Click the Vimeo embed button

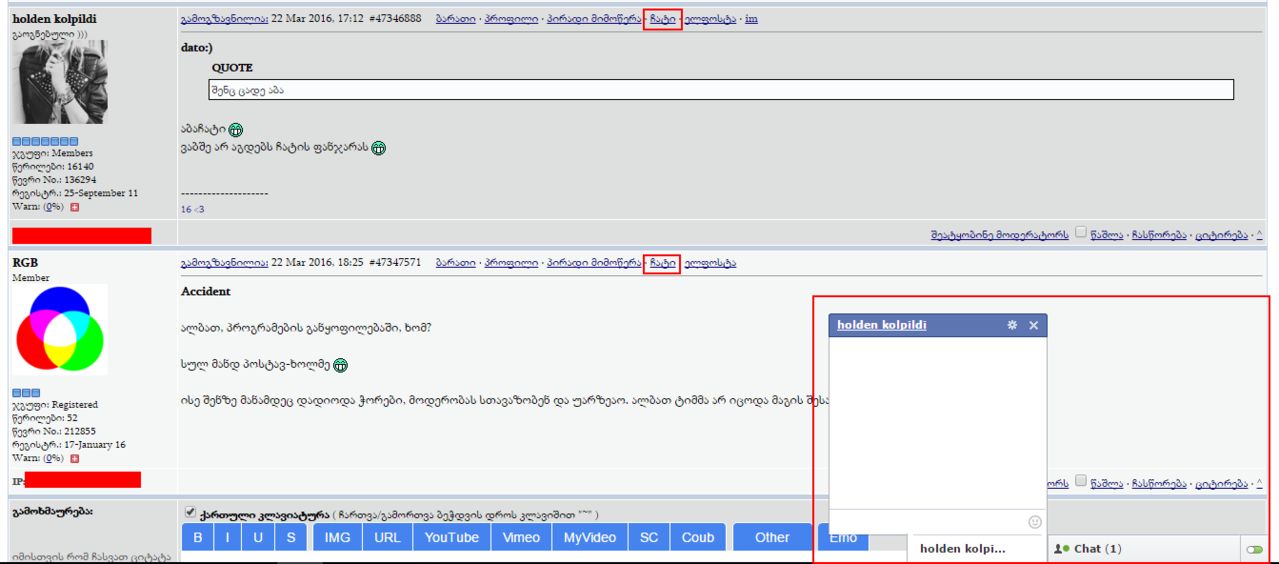point(521,537)
